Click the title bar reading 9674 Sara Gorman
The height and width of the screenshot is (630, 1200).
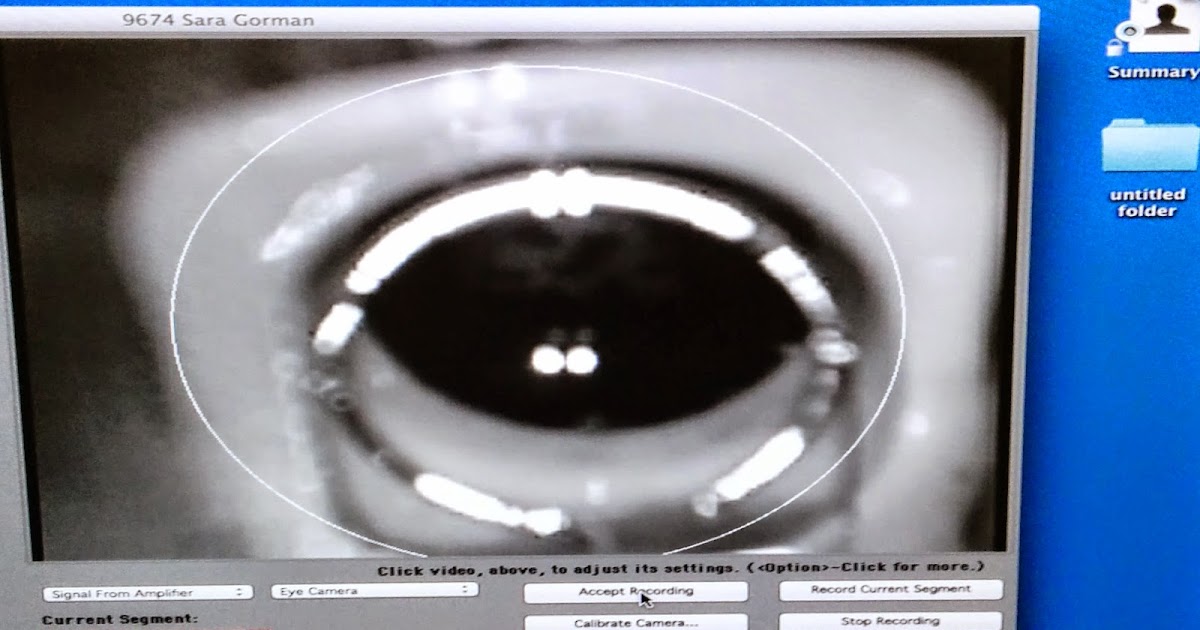click(220, 17)
